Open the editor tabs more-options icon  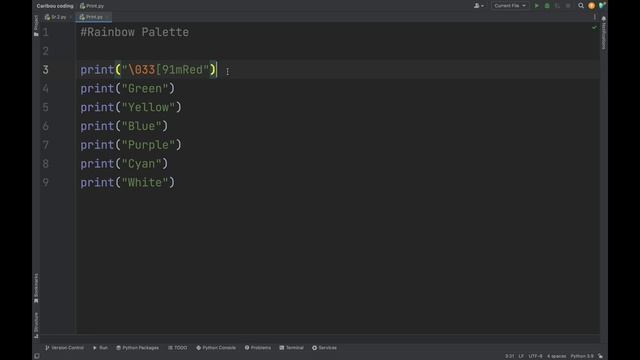click(595, 17)
